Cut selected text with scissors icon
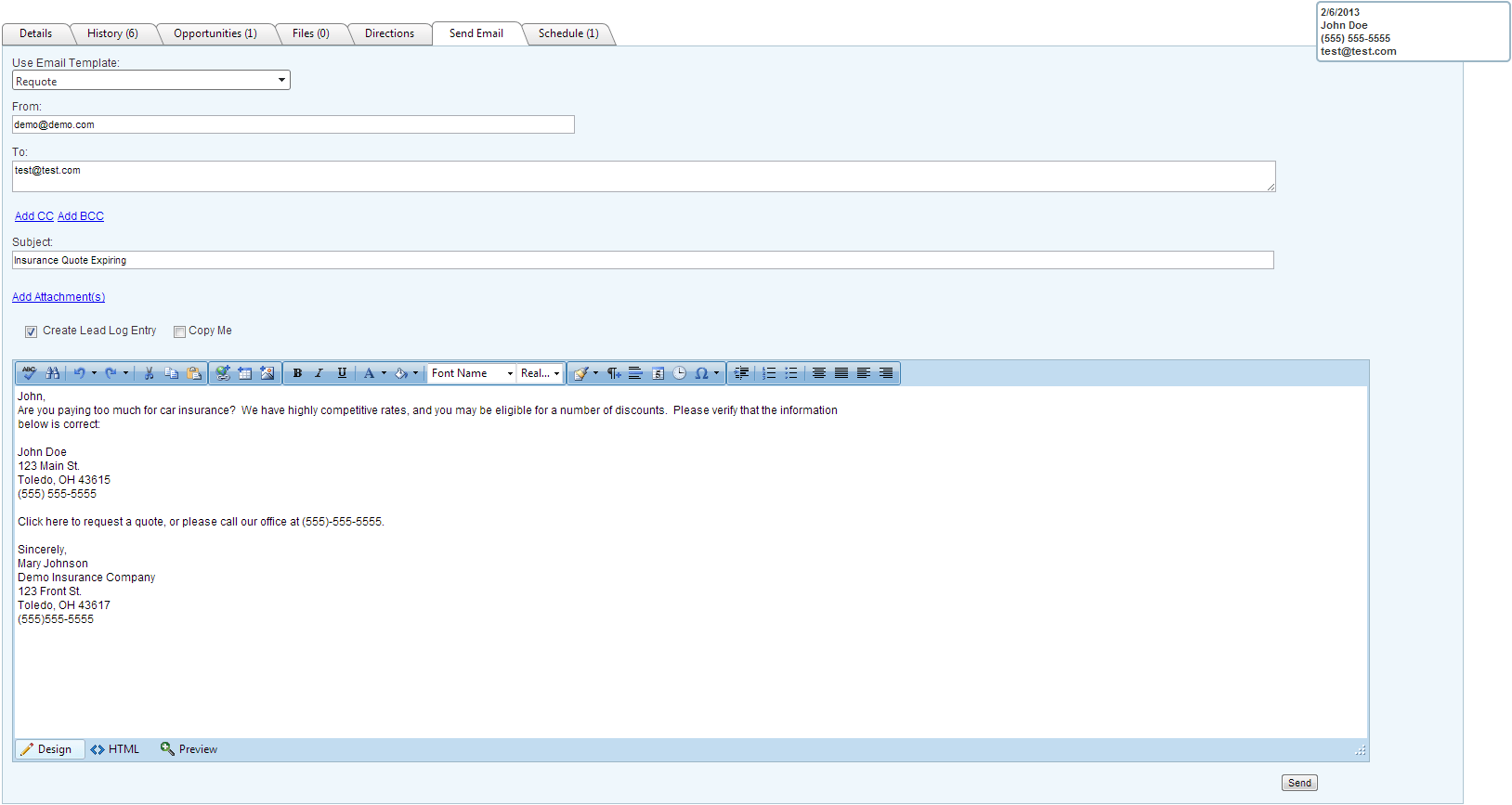 [149, 373]
